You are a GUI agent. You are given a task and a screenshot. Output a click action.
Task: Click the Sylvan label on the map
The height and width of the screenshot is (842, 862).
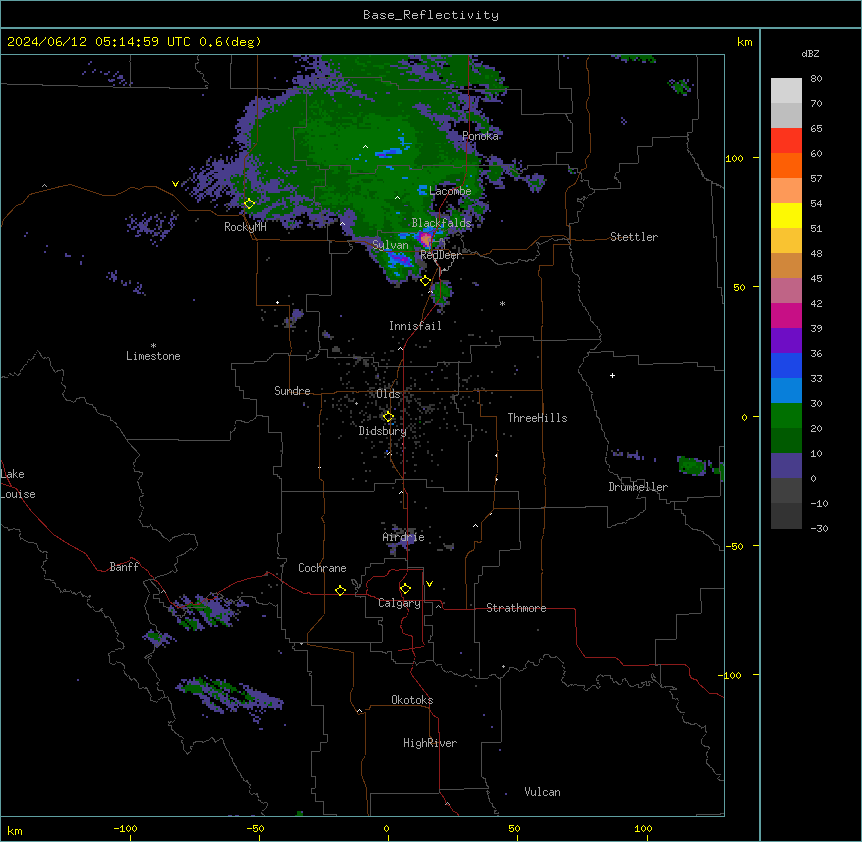(x=390, y=245)
